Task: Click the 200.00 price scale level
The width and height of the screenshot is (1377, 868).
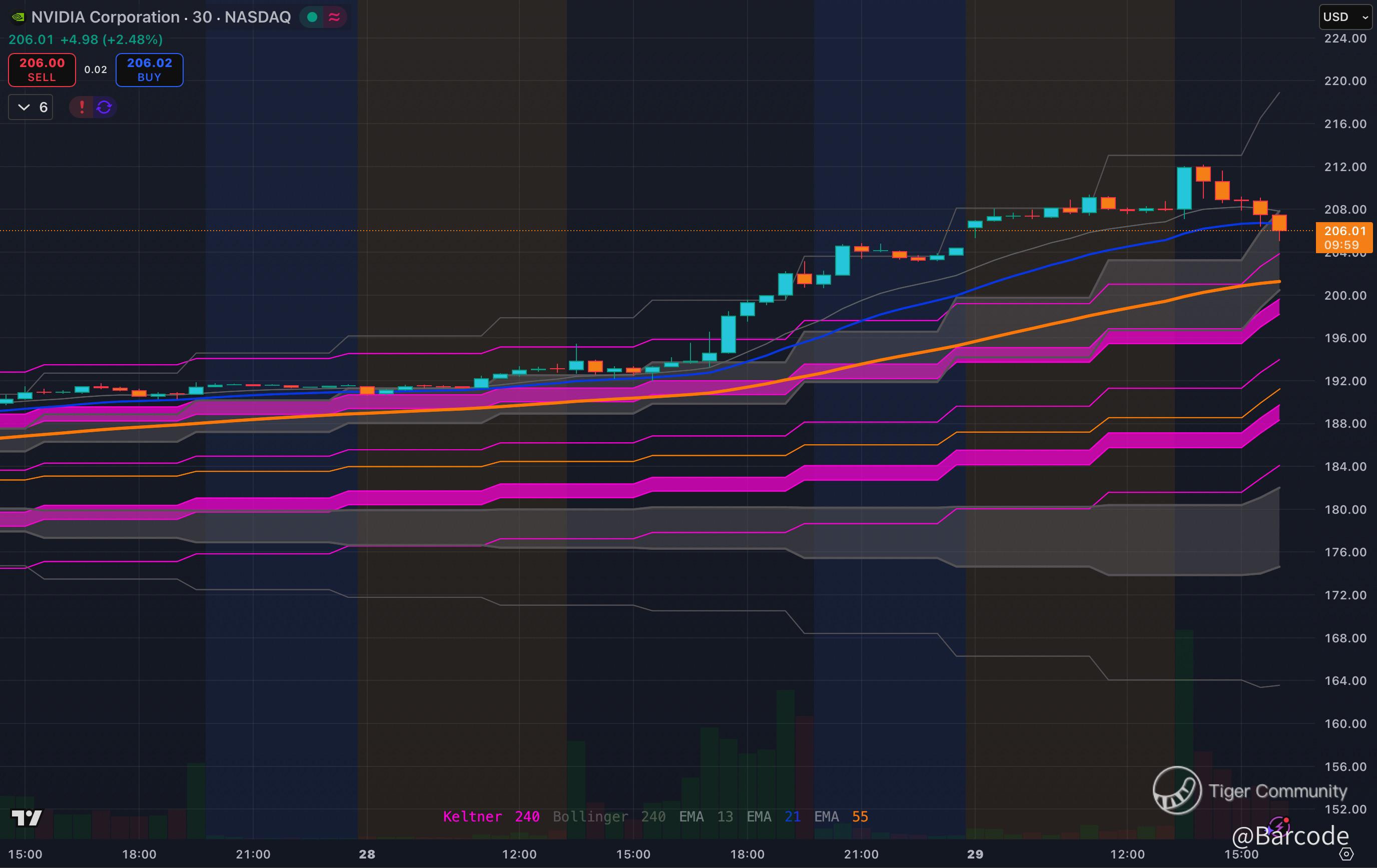Action: (x=1345, y=296)
